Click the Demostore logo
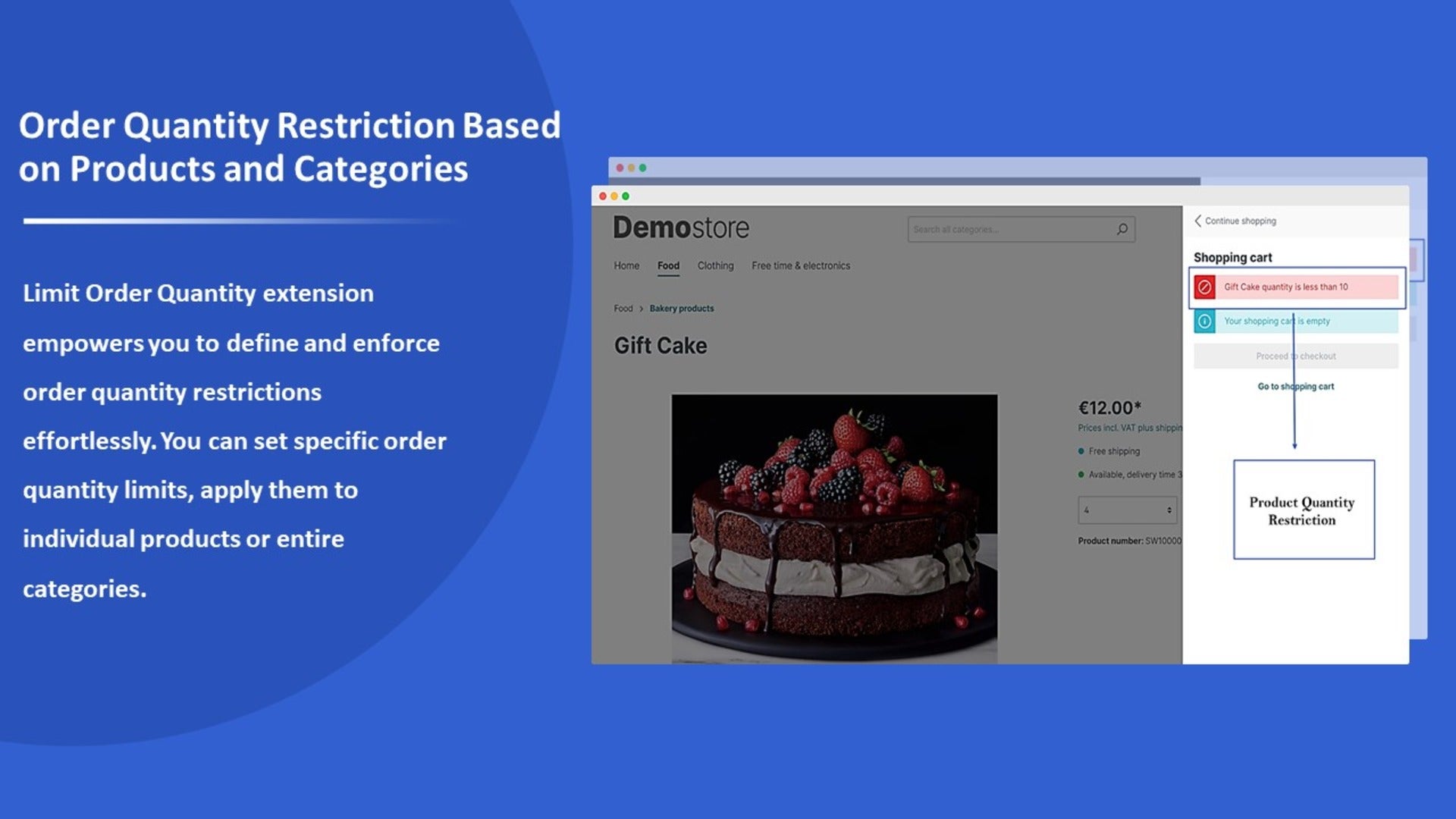The width and height of the screenshot is (1456, 819). 680,227
